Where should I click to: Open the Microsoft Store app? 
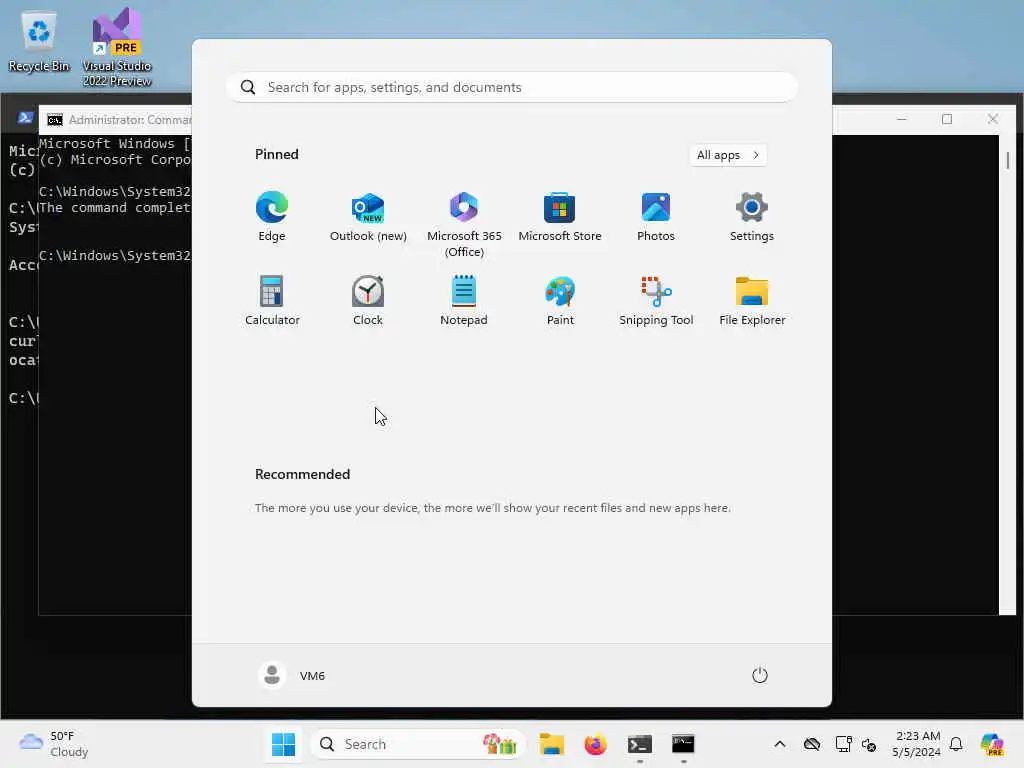point(560,217)
